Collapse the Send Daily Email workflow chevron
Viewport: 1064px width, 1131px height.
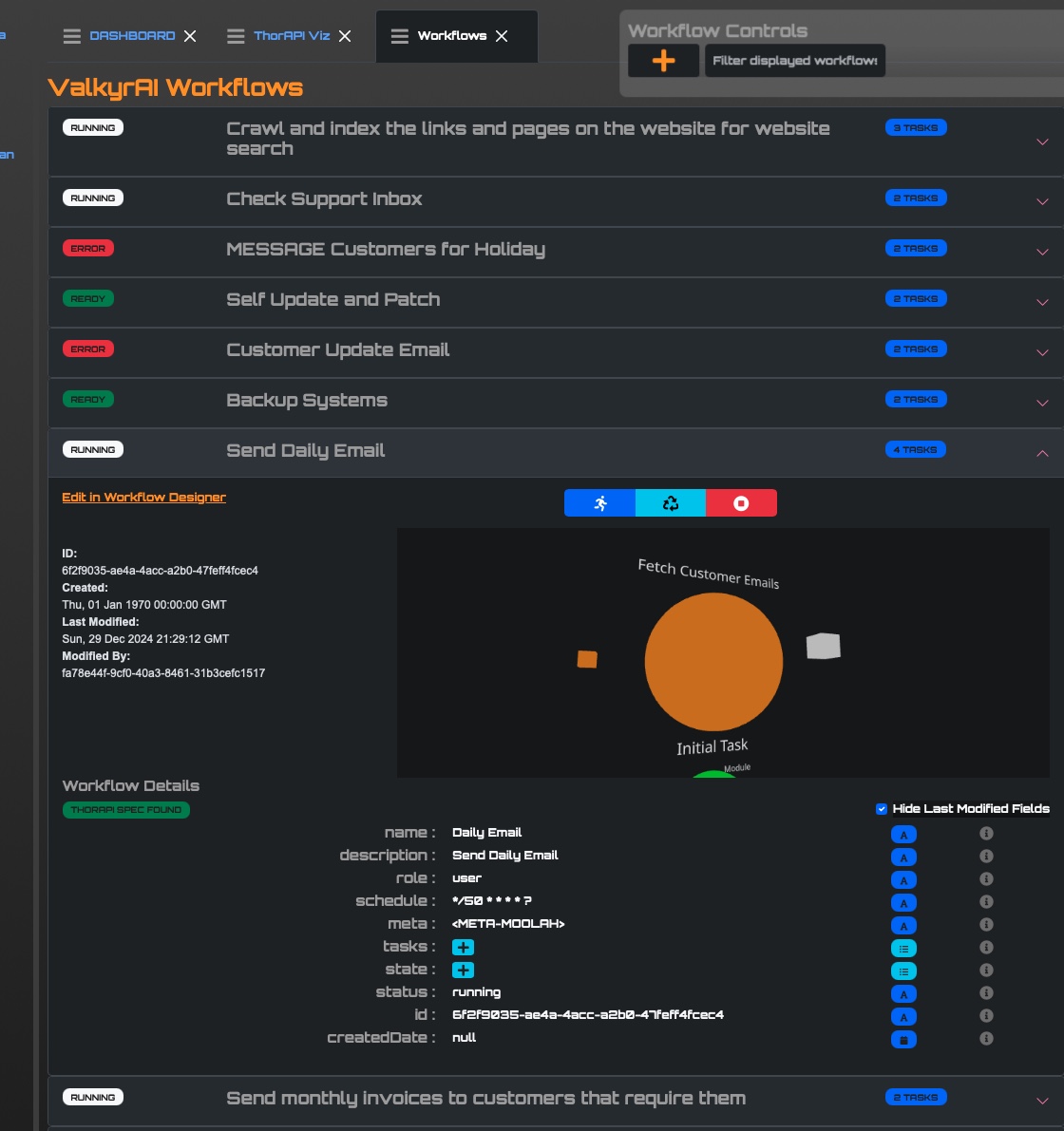(x=1042, y=453)
